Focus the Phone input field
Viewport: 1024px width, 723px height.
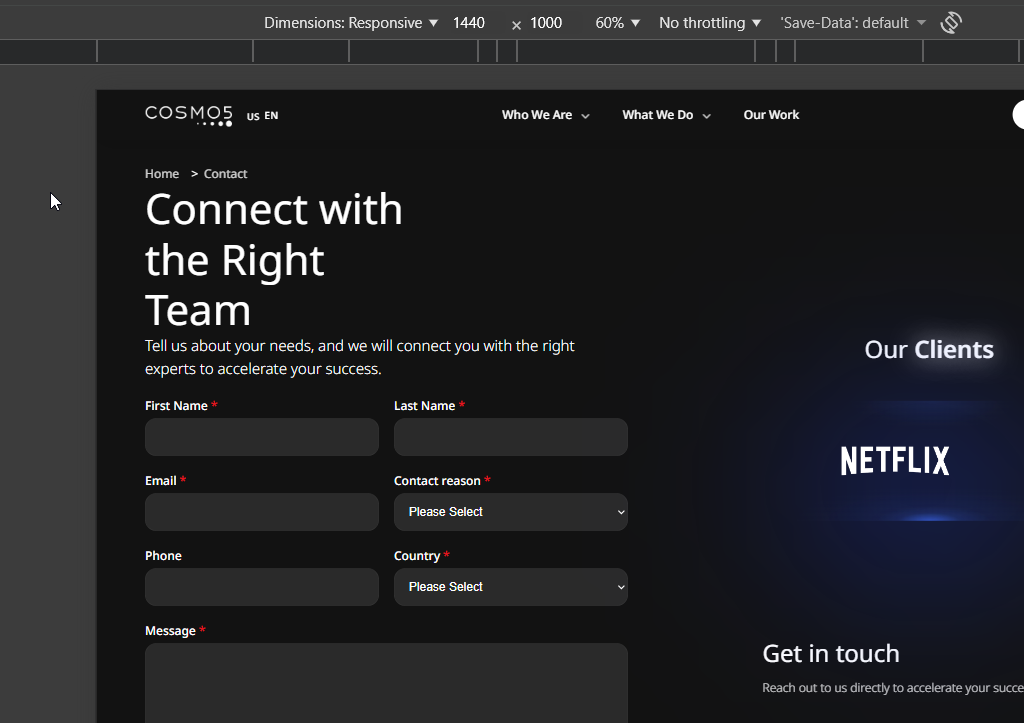coord(262,587)
